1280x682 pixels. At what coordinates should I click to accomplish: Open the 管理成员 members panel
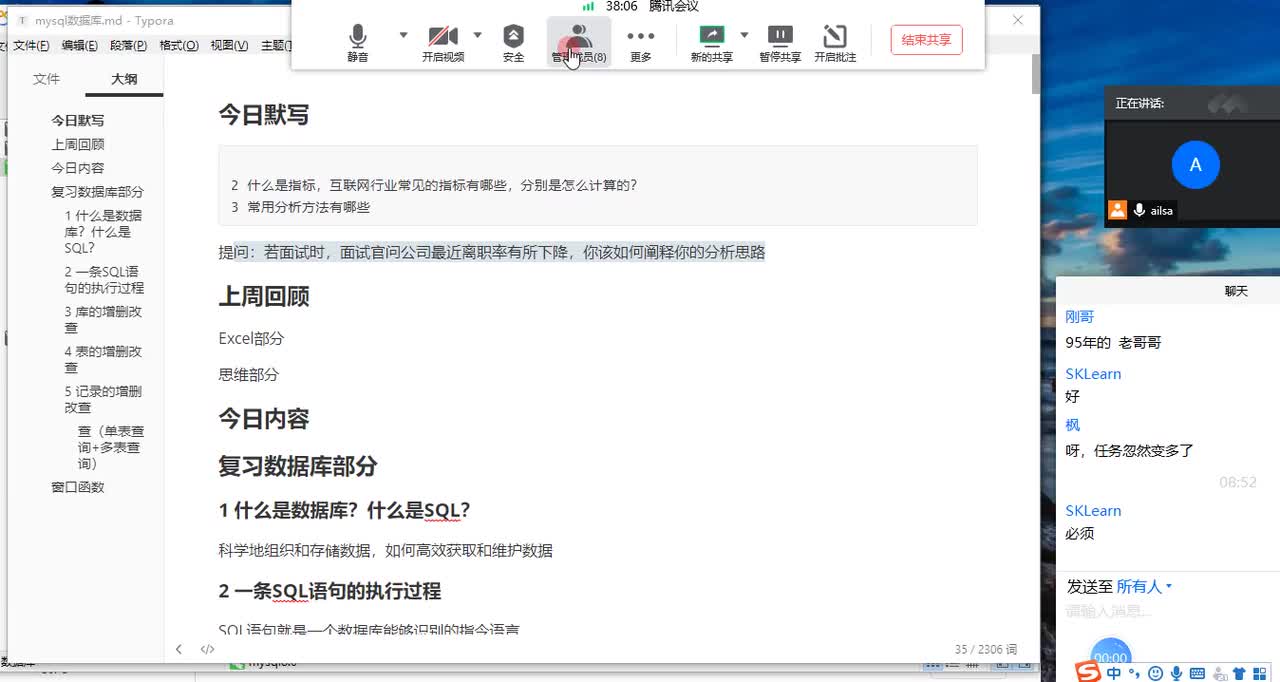pos(579,44)
